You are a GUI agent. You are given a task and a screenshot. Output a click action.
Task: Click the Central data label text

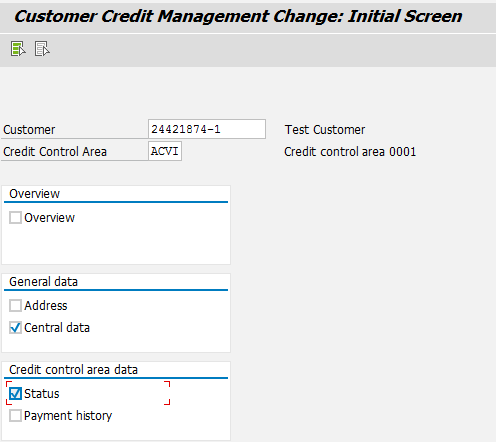(57, 328)
